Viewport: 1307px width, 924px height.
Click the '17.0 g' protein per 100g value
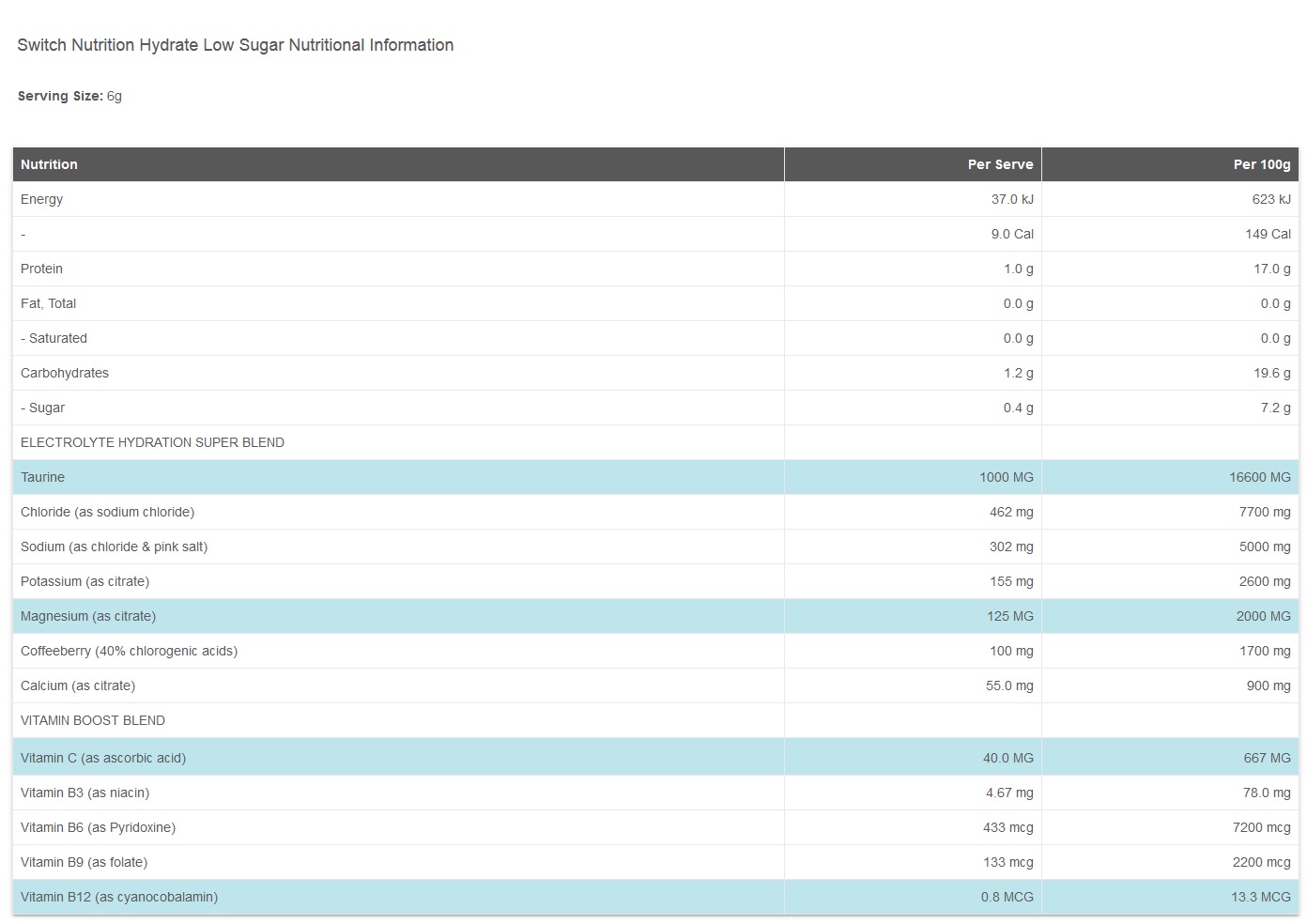tap(1272, 269)
